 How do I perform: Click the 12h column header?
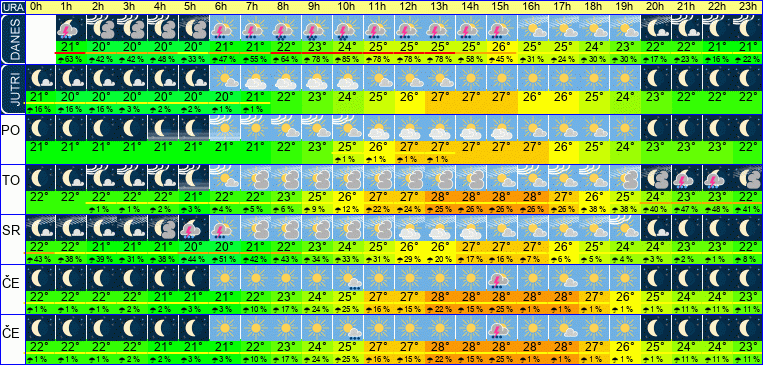point(409,7)
